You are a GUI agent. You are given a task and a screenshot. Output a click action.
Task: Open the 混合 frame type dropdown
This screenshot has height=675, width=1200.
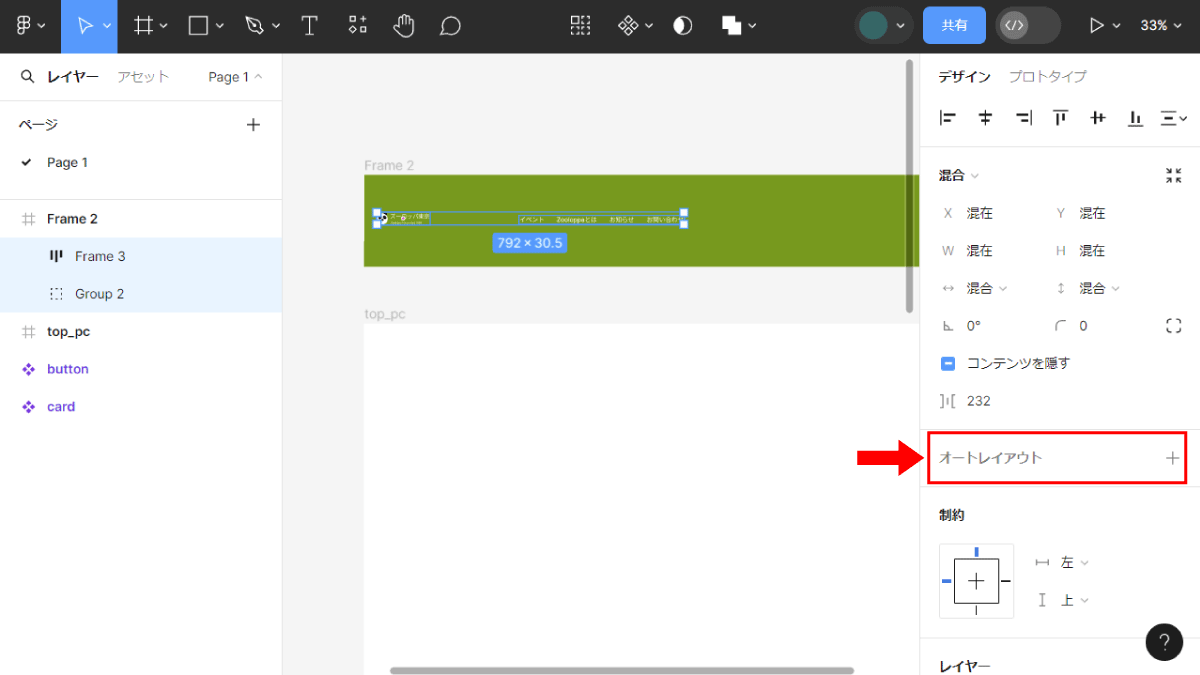coord(958,176)
